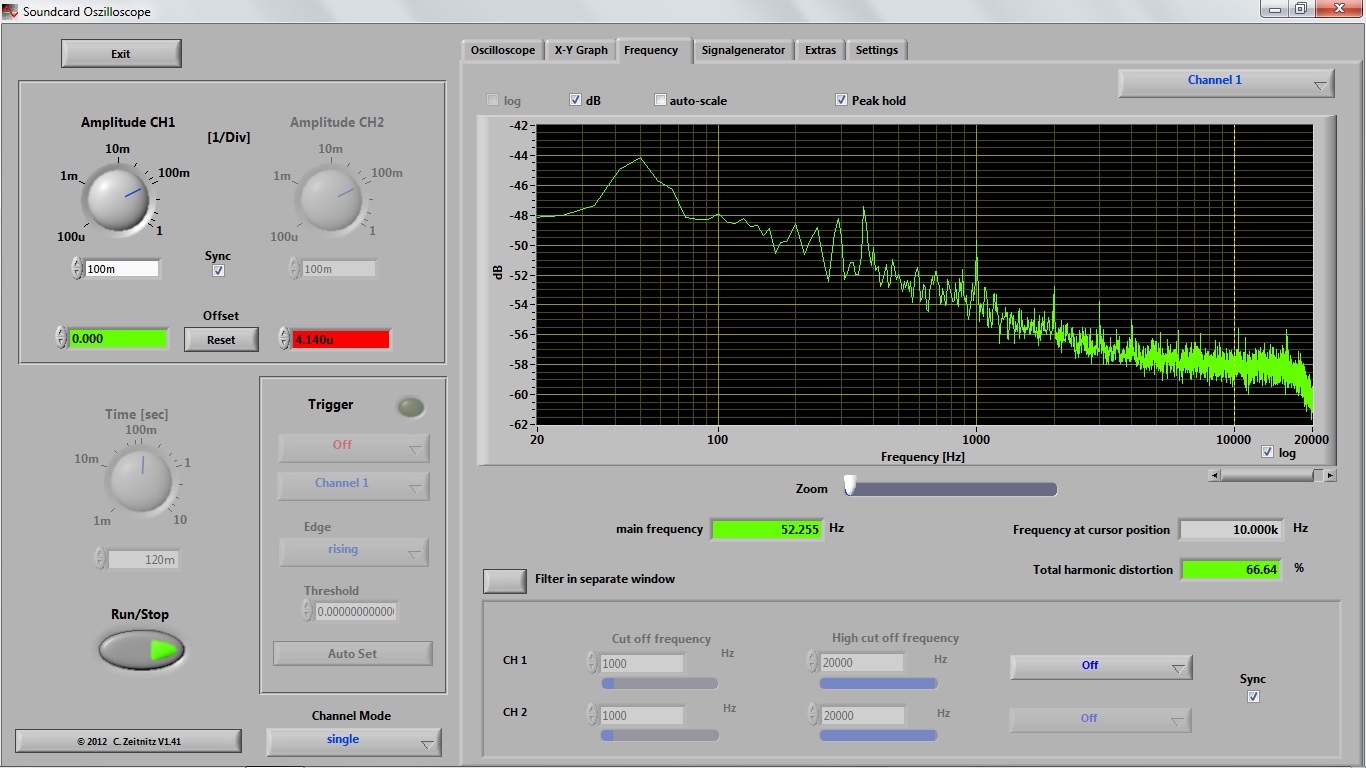The image size is (1366, 768).
Task: Click the CH1 offset stepper arrows
Action: 61,338
